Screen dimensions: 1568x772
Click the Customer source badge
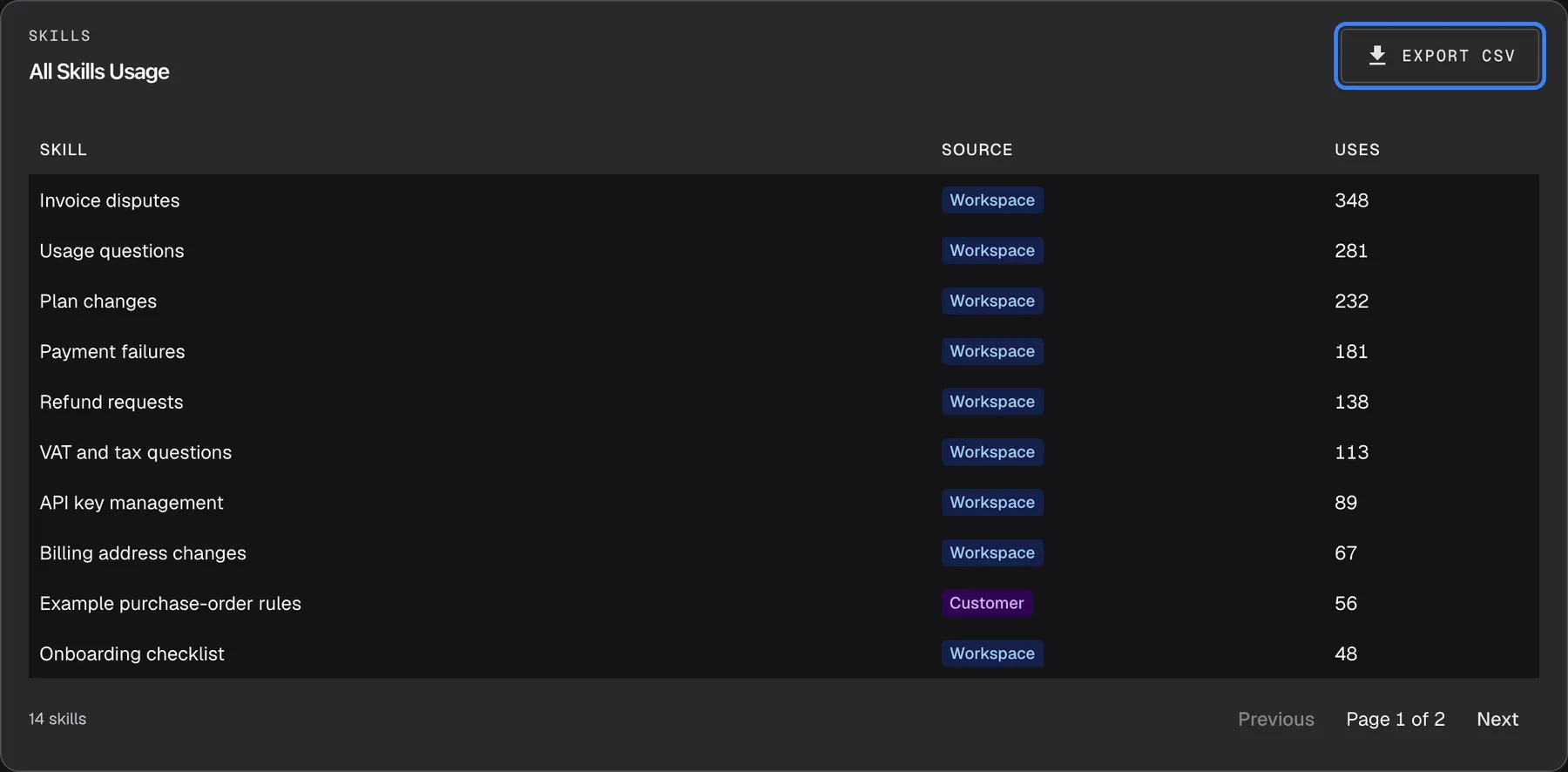point(987,603)
